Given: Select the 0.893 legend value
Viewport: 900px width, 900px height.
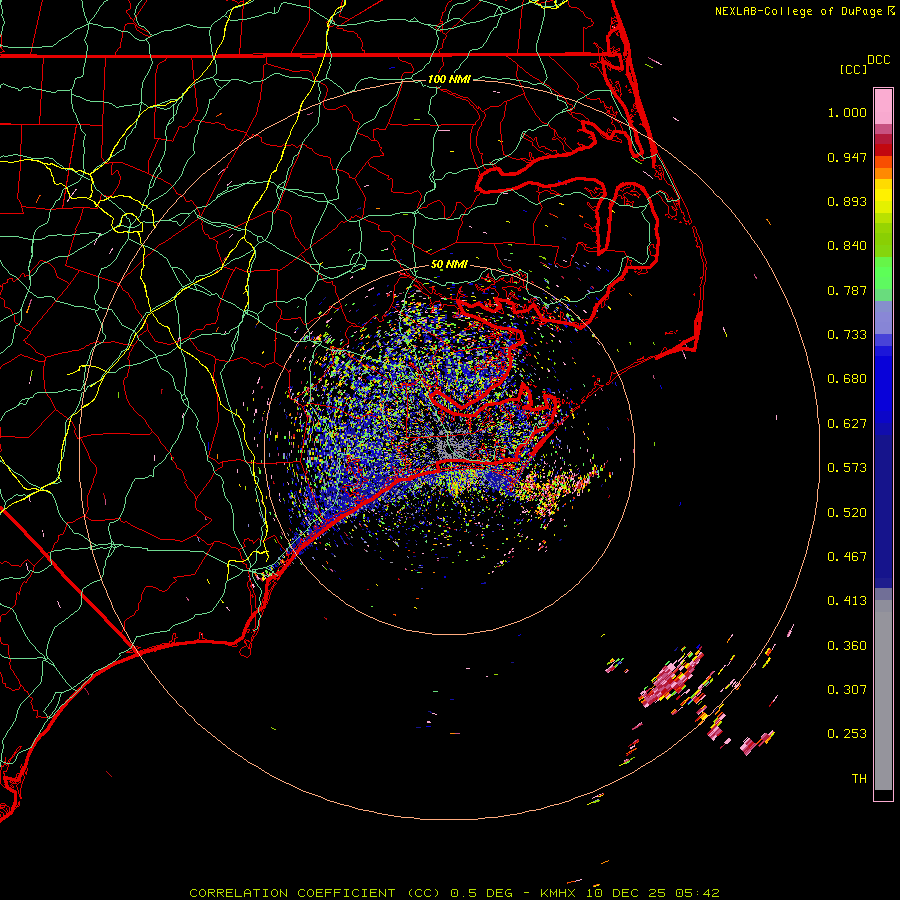Looking at the screenshot, I should click(x=847, y=201).
